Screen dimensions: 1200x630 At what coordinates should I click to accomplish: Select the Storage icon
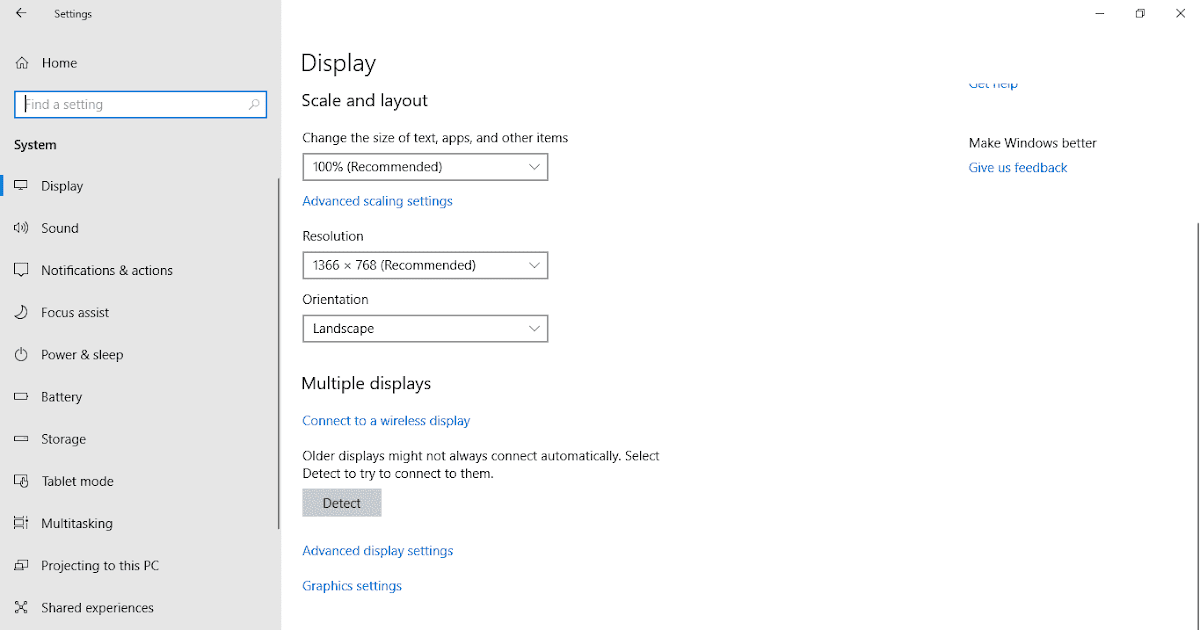pos(22,438)
